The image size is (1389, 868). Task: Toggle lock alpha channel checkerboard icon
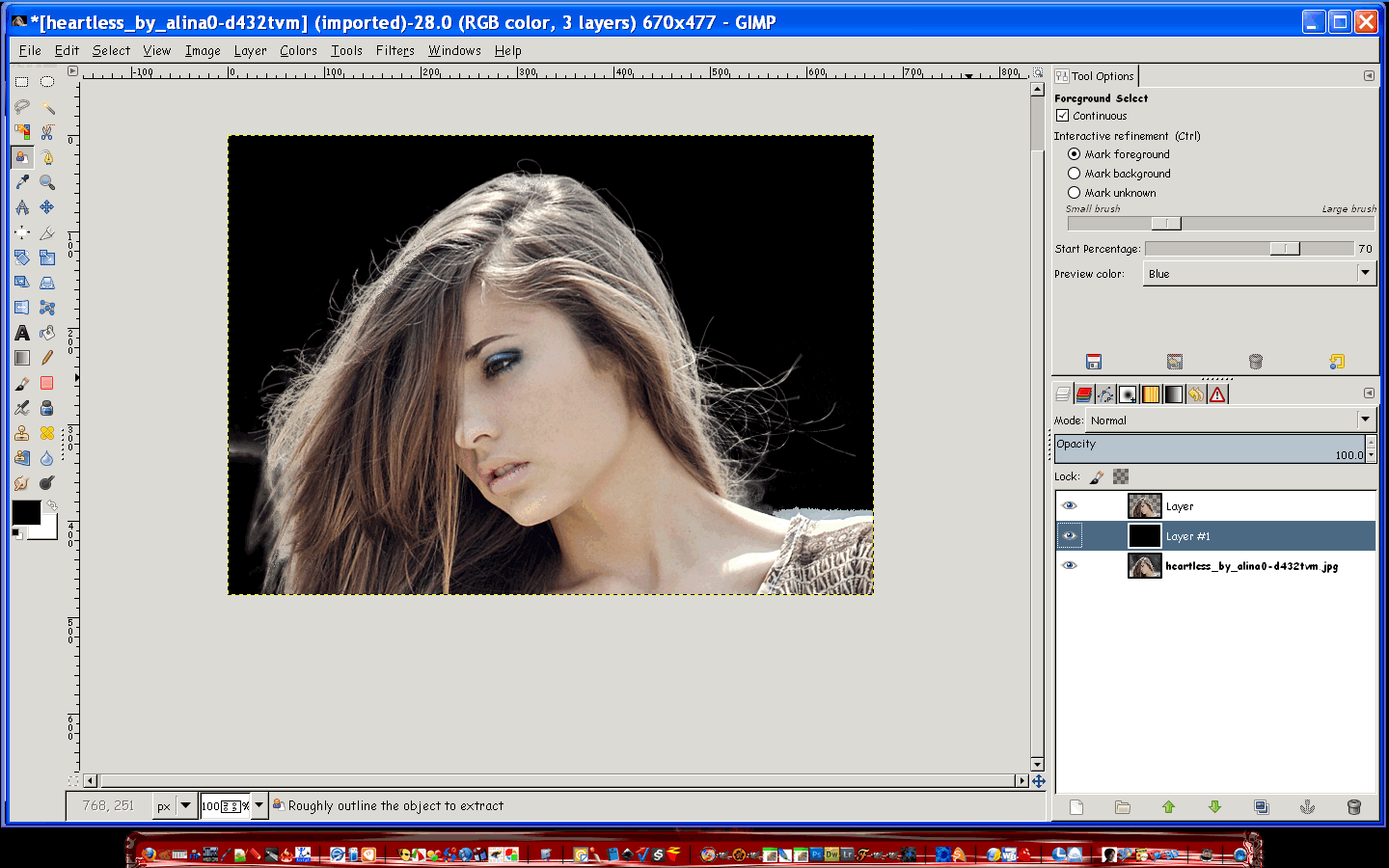point(1121,476)
